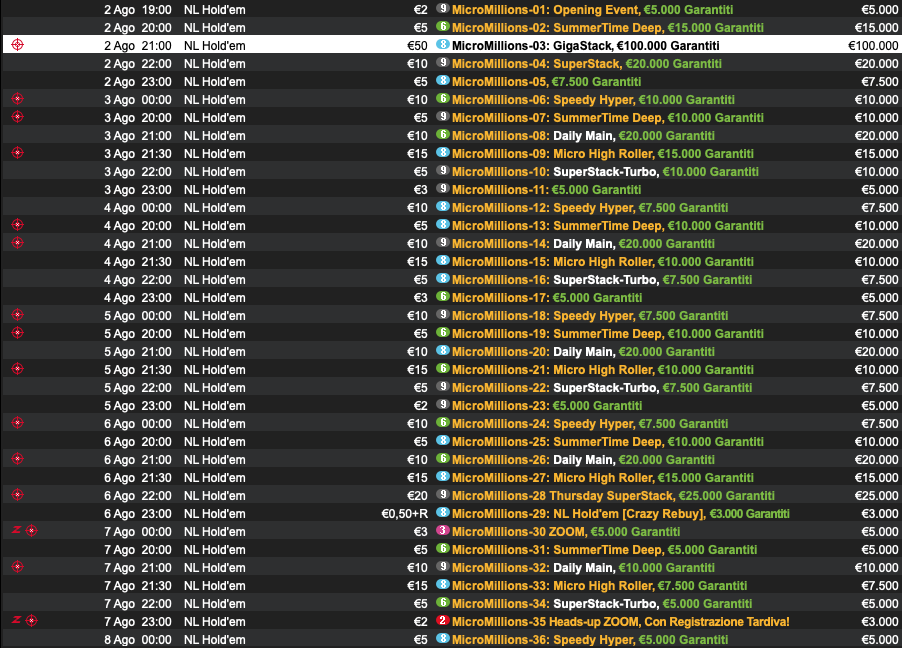Click the green 6-seat badge of MicroMillions-17

[442, 296]
